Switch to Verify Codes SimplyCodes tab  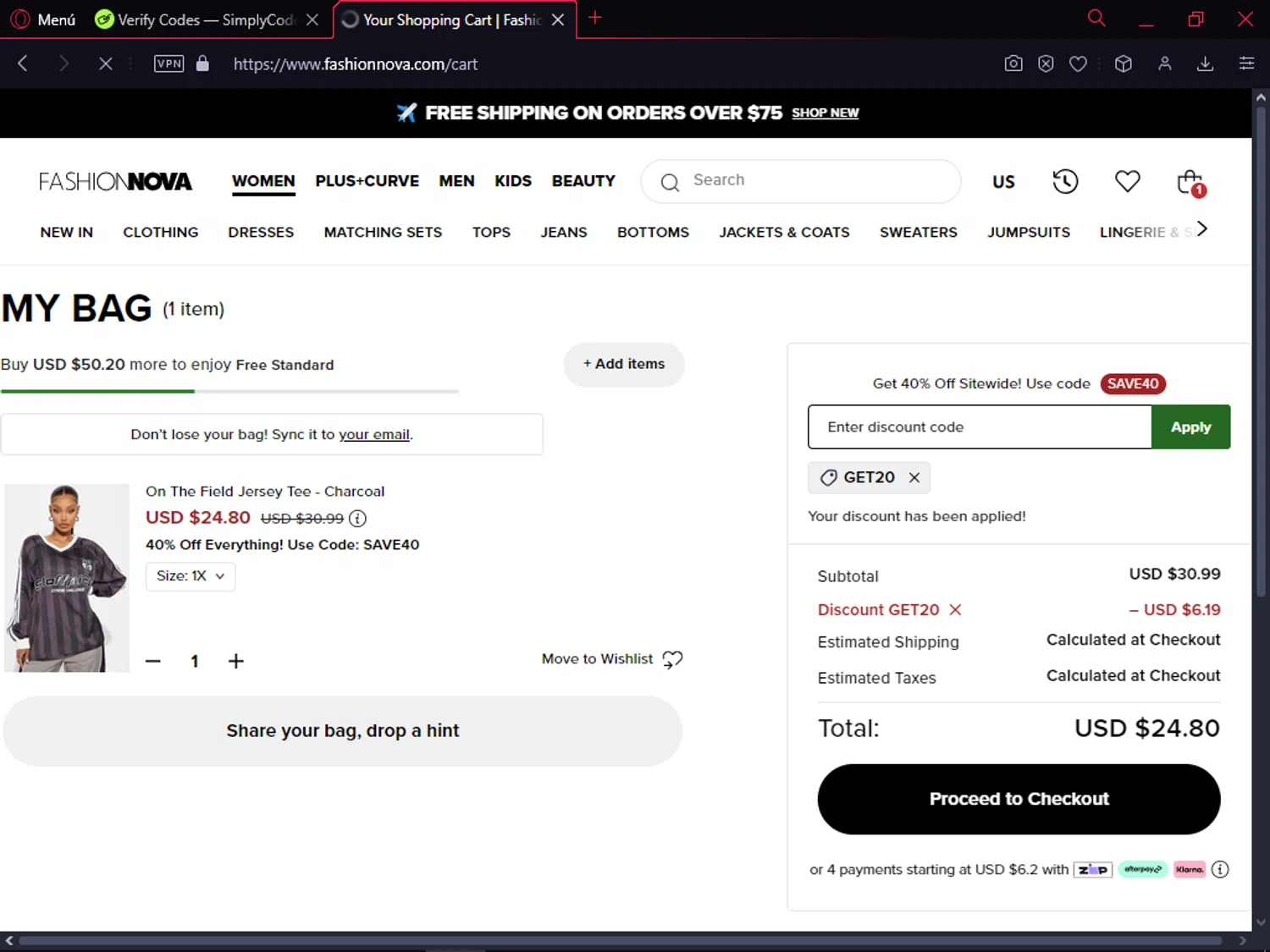pyautogui.click(x=195, y=19)
